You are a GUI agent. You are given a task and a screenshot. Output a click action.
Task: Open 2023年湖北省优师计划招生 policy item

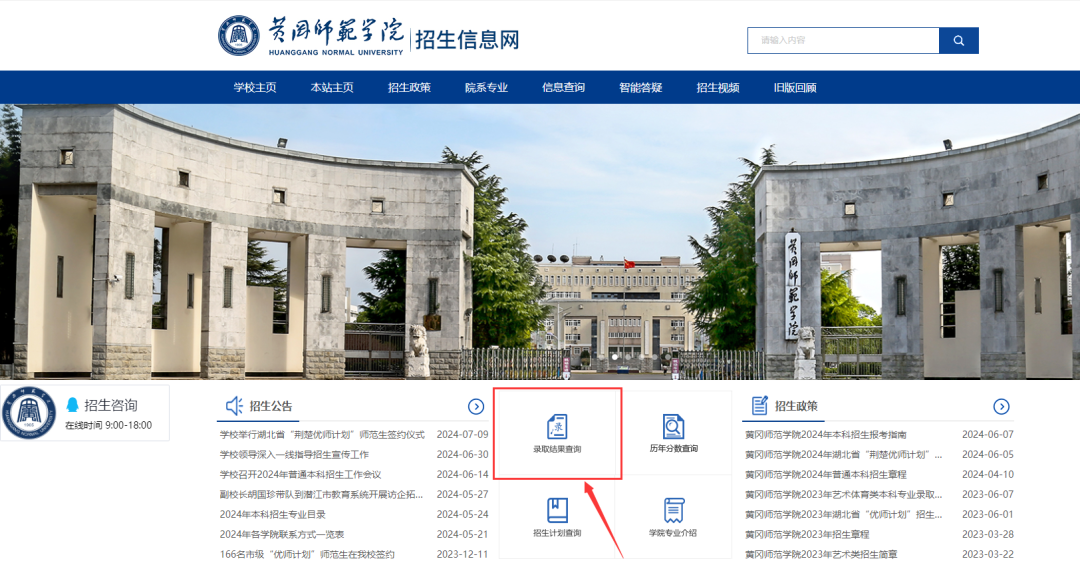click(844, 514)
